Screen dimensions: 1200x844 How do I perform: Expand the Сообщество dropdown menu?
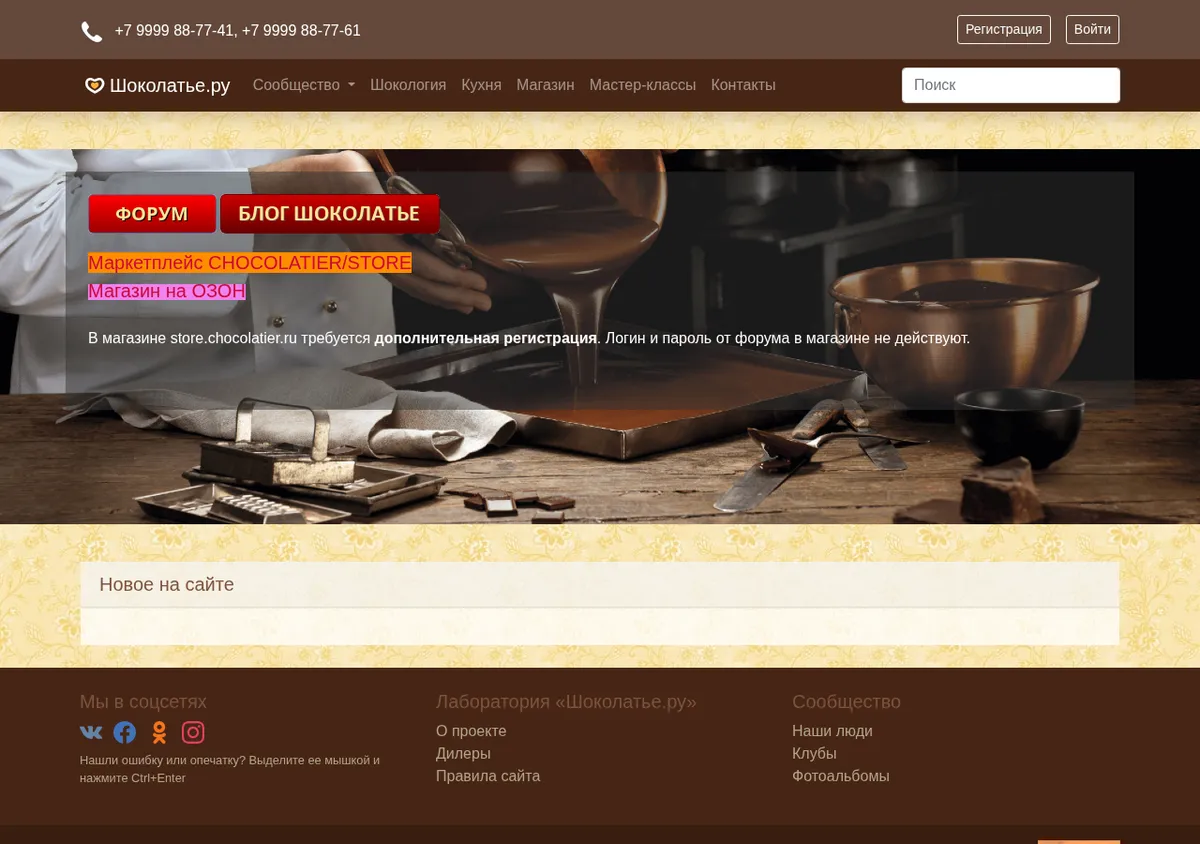[x=304, y=85]
